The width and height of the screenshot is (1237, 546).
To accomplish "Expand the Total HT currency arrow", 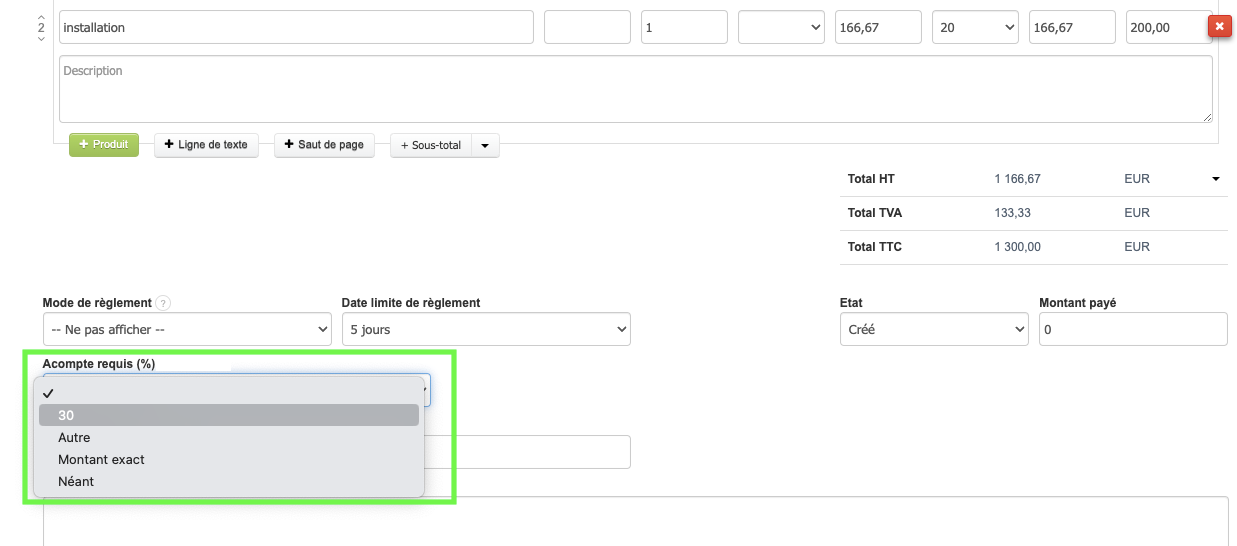I will coord(1216,179).
